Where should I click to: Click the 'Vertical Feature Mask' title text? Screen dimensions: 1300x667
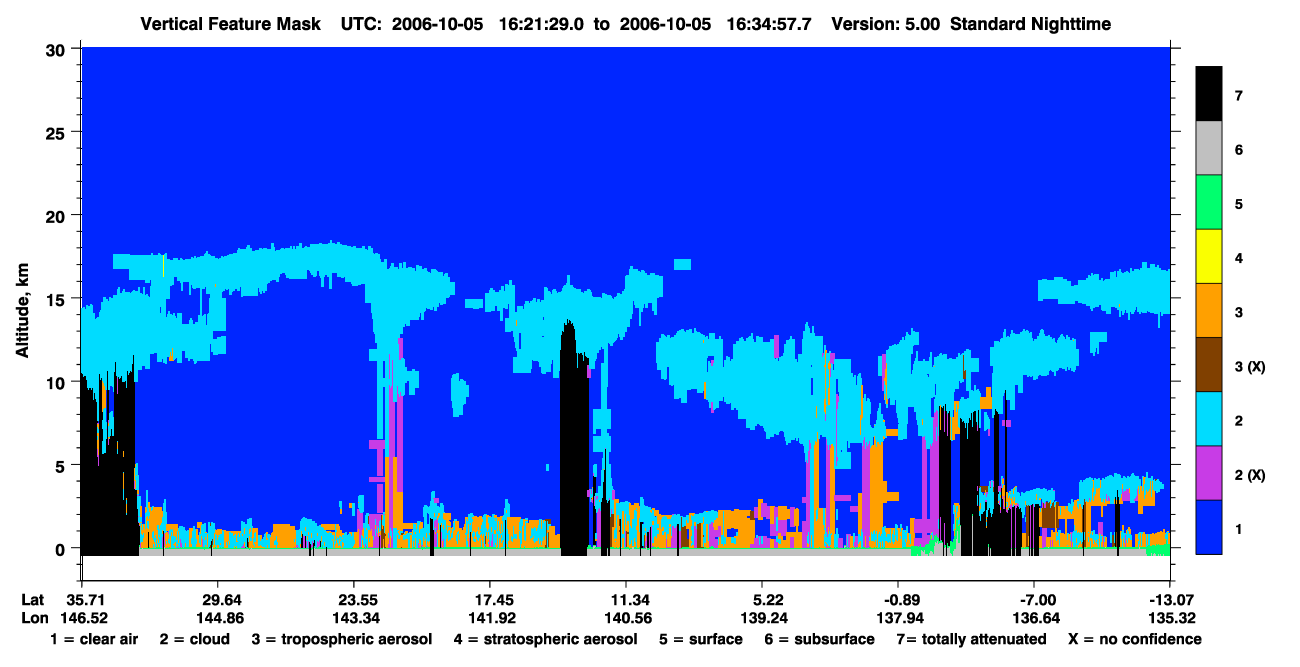coord(232,23)
